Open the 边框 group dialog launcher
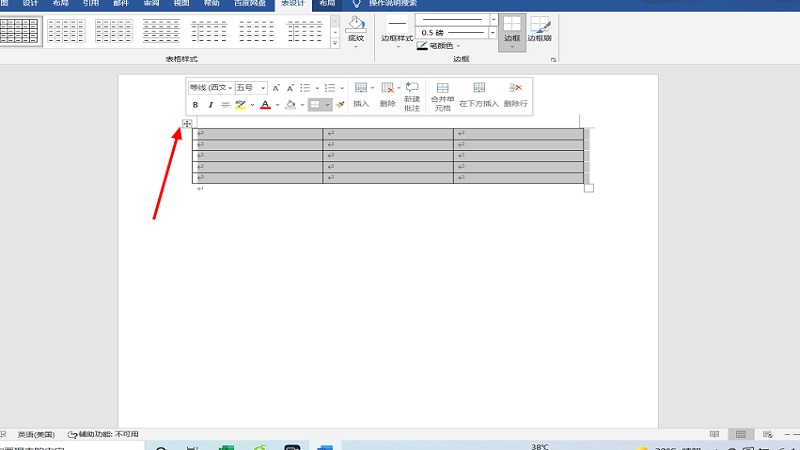Image resolution: width=800 pixels, height=450 pixels. click(554, 60)
